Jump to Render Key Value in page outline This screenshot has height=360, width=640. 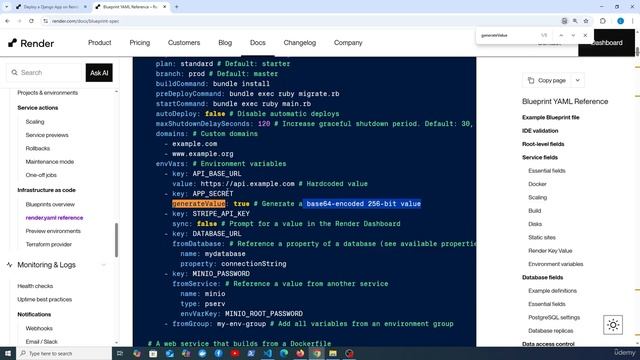tap(550, 251)
